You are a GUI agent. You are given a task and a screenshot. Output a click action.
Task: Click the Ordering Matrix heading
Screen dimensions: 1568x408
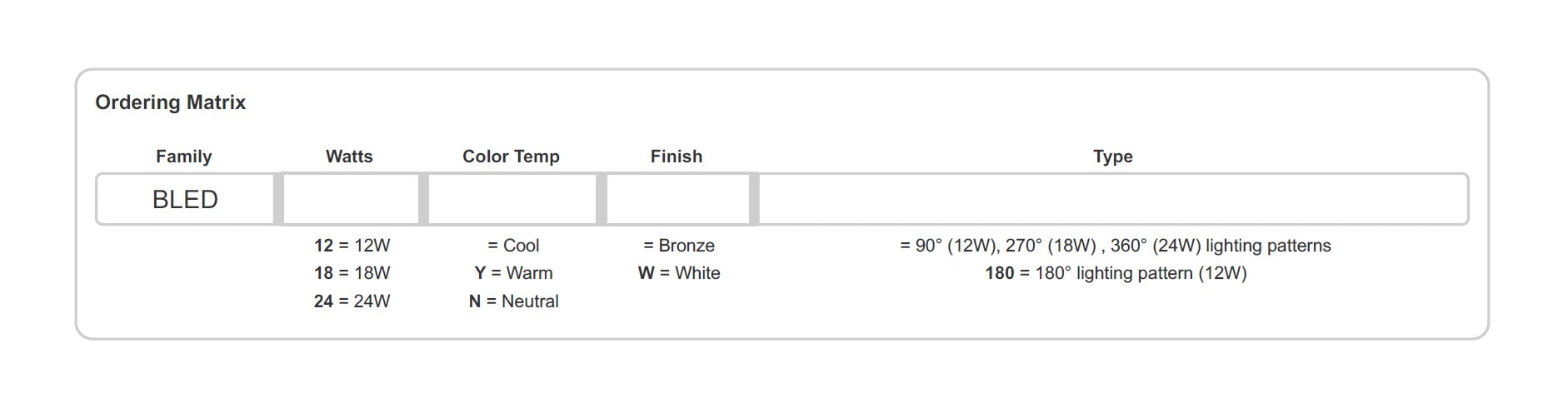pyautogui.click(x=170, y=102)
